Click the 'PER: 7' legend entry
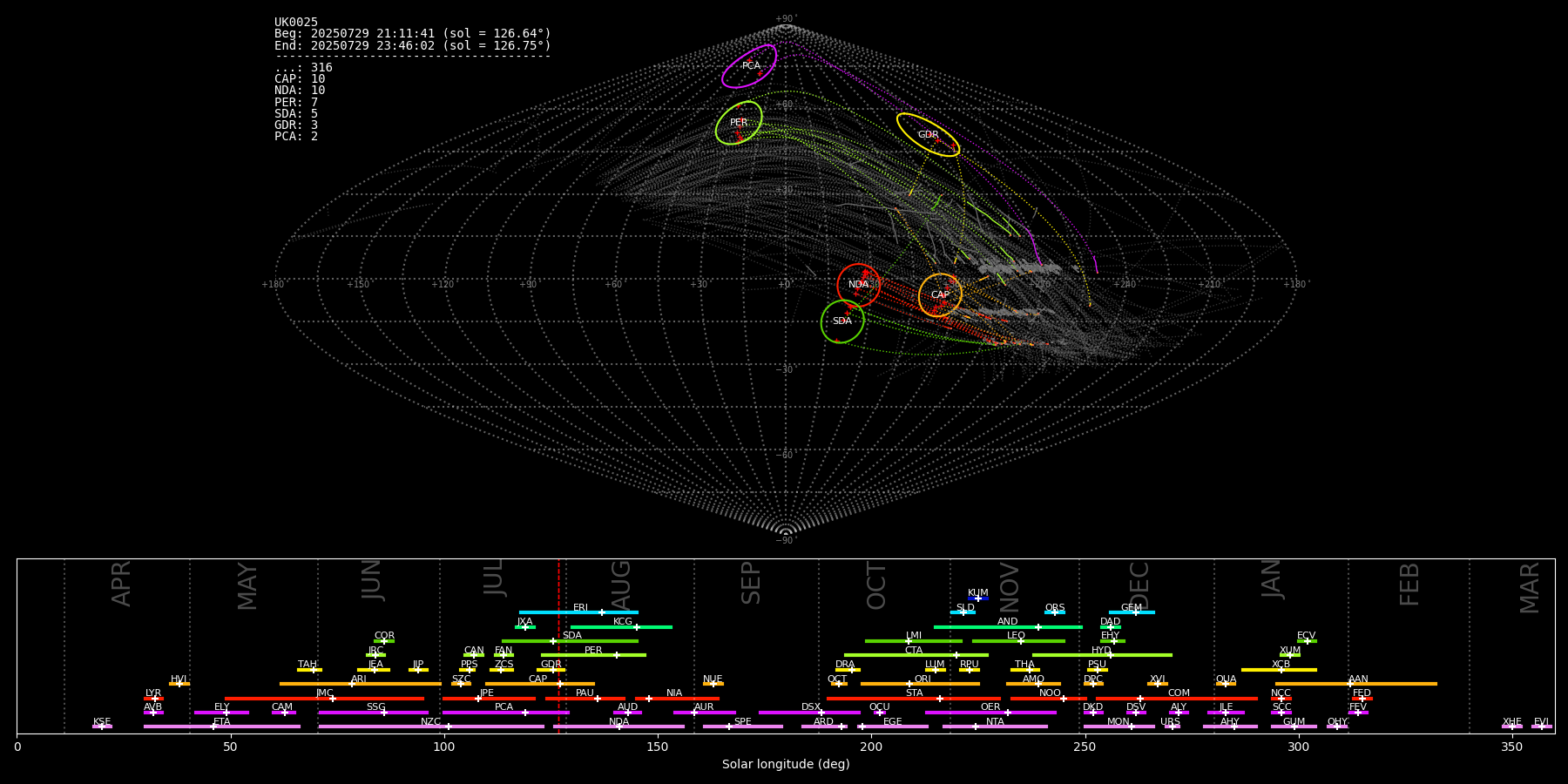This screenshot has height=784, width=1568. coord(296,103)
